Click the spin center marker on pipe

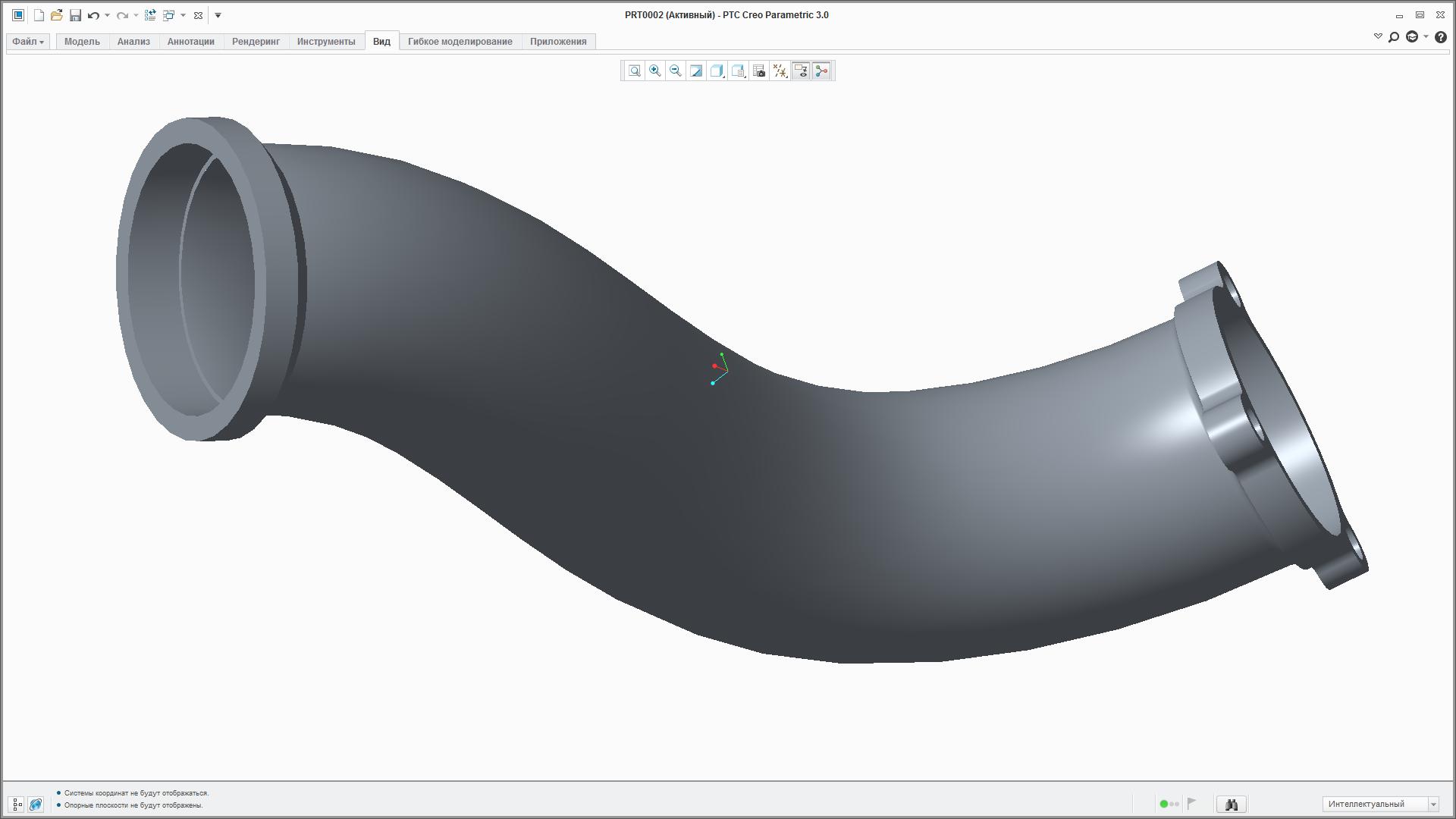pyautogui.click(x=719, y=369)
